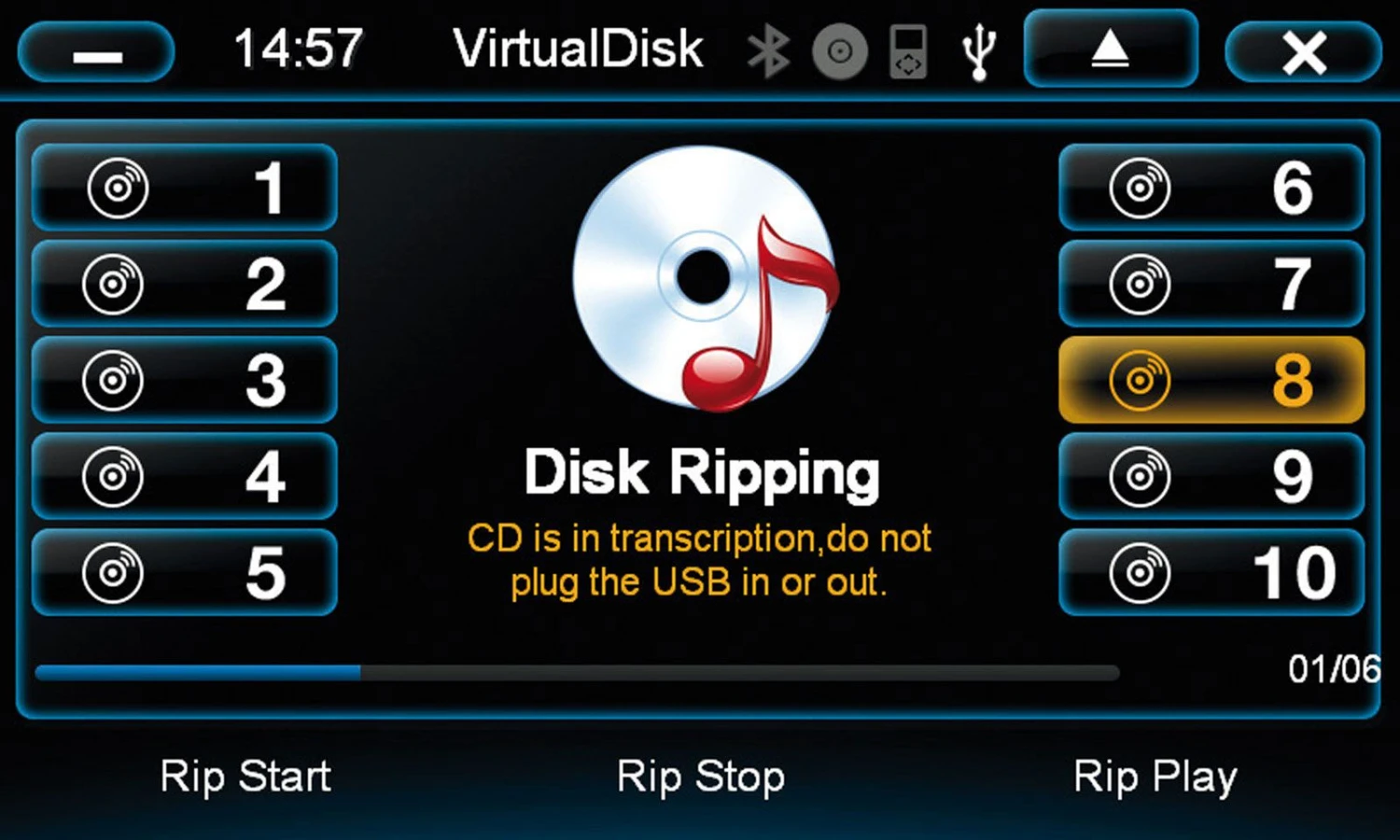Select virtual disk slot 3
Image resolution: width=1400 pixels, height=840 pixels.
185,381
